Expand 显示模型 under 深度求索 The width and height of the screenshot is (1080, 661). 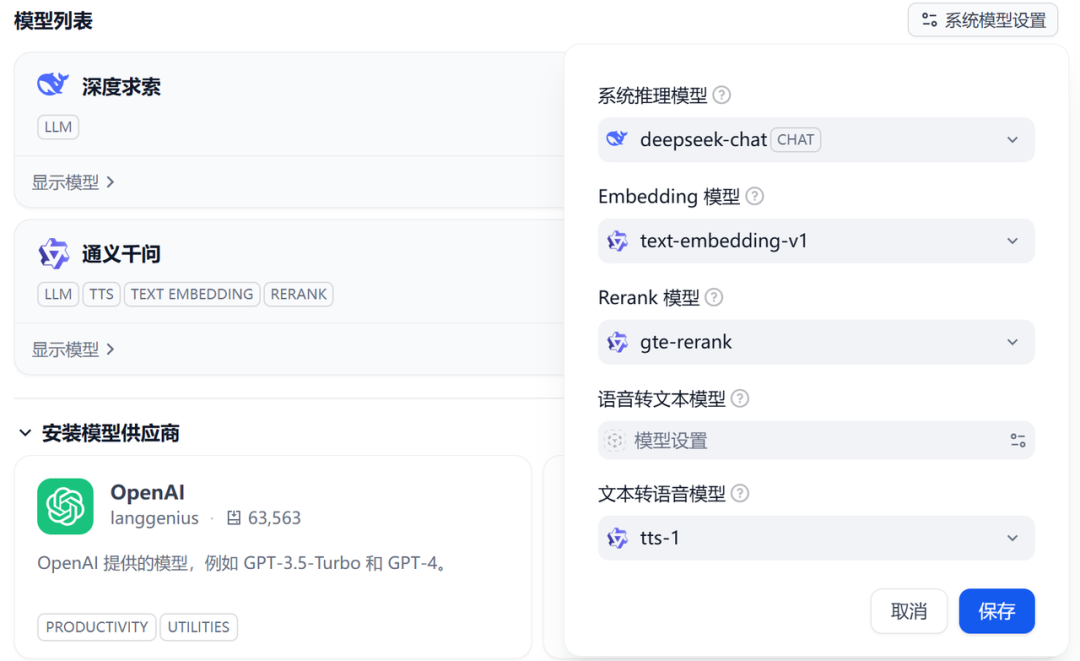73,182
